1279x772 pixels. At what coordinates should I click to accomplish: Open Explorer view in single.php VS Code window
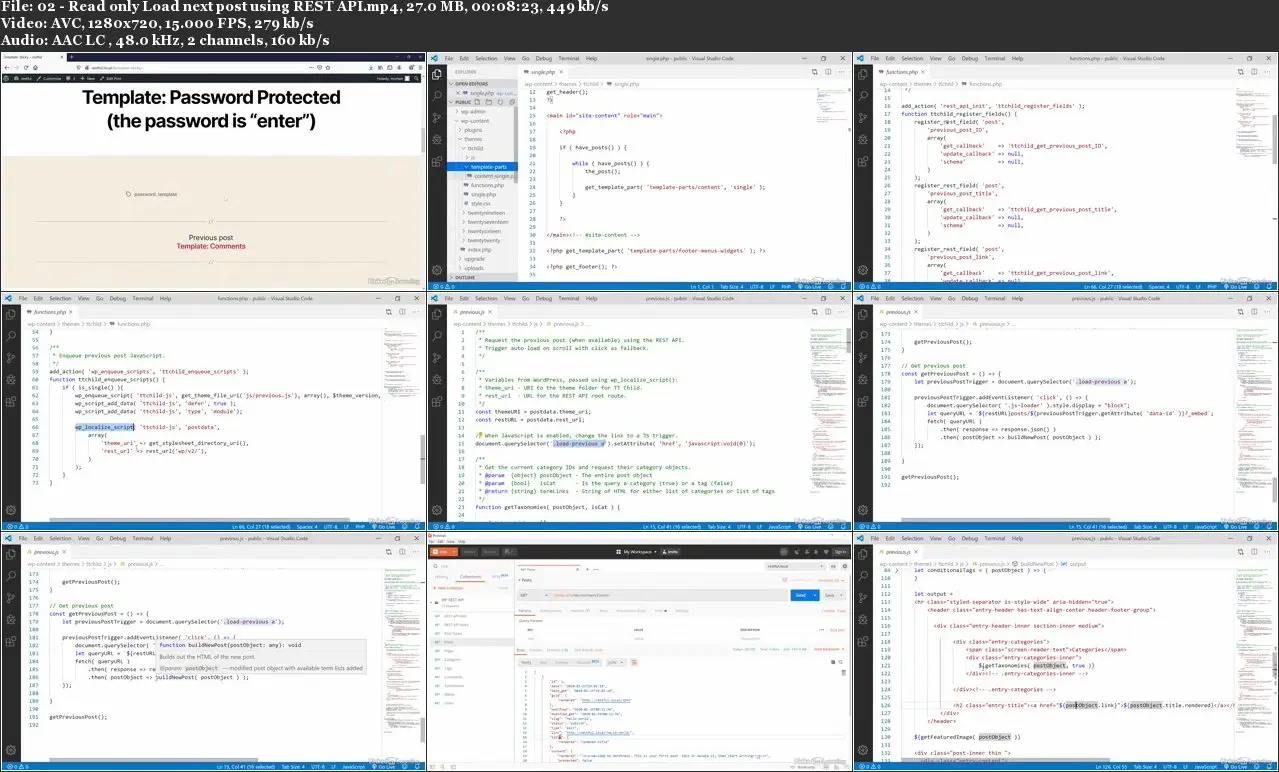click(x=436, y=74)
